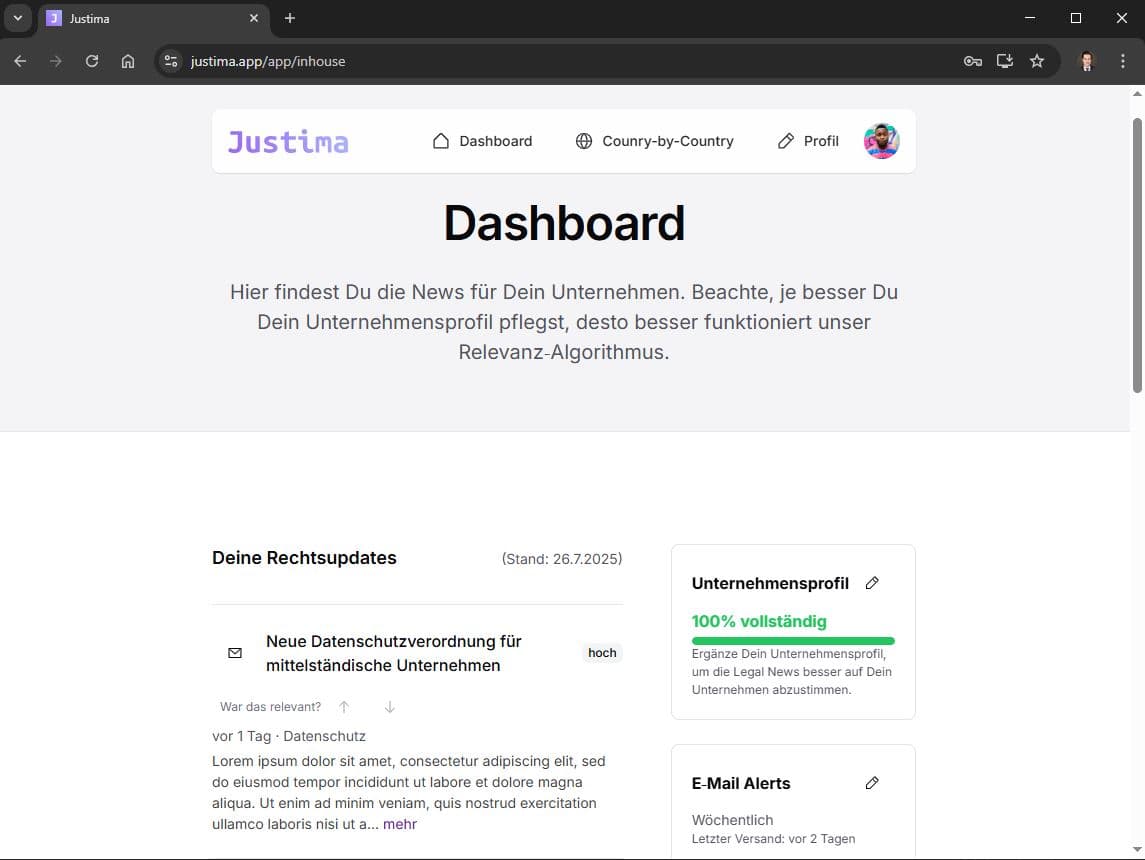The image size is (1145, 860).
Task: Edit the Unternehmensprofil via its pencil icon
Action: 871,582
